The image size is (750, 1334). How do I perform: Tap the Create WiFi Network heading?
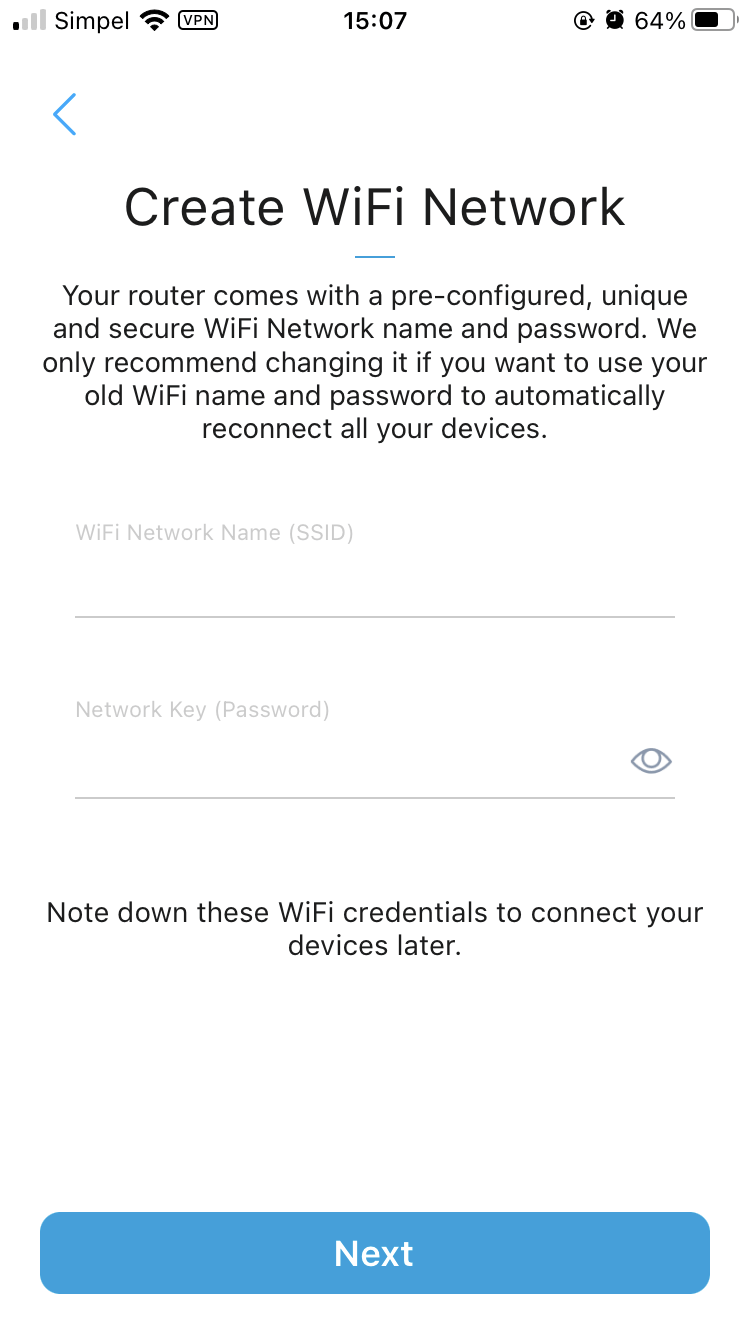pos(374,208)
